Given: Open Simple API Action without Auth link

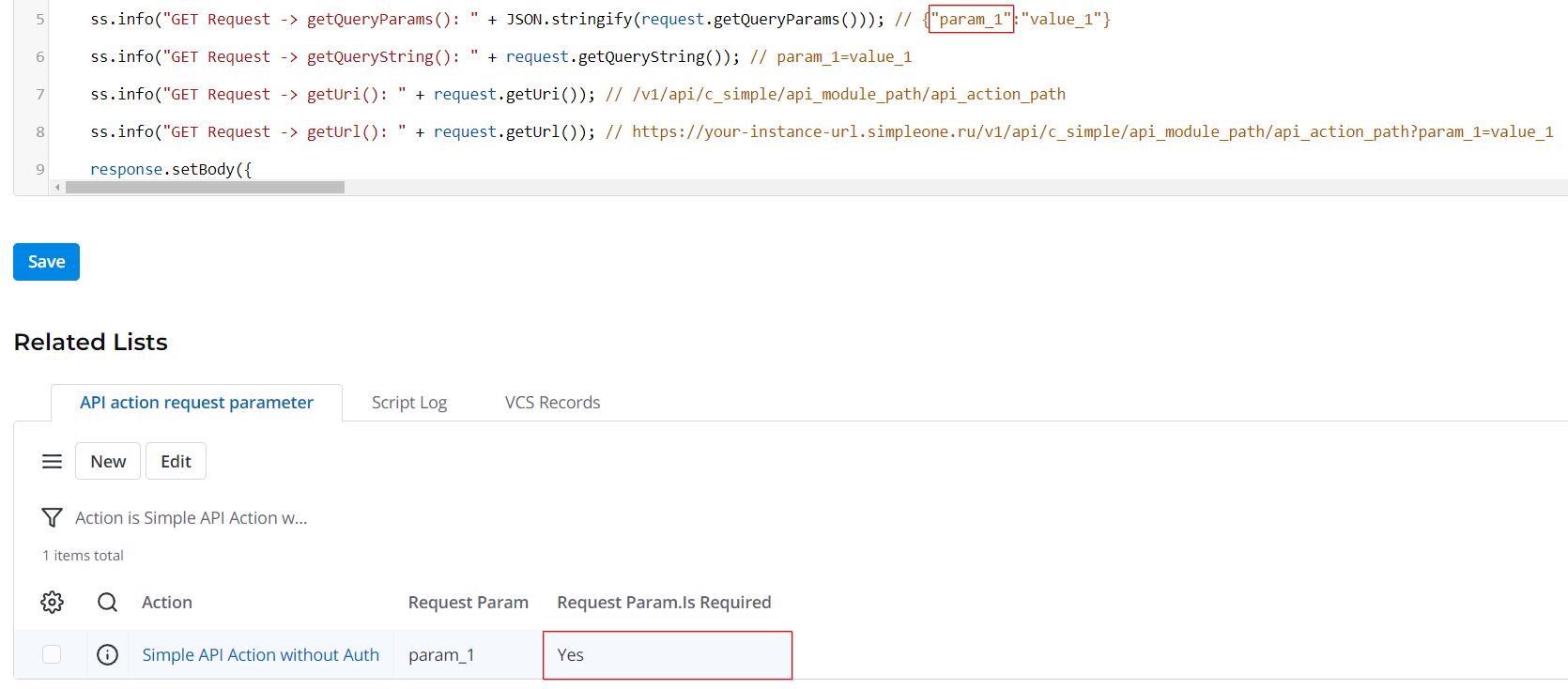Looking at the screenshot, I should 260,654.
